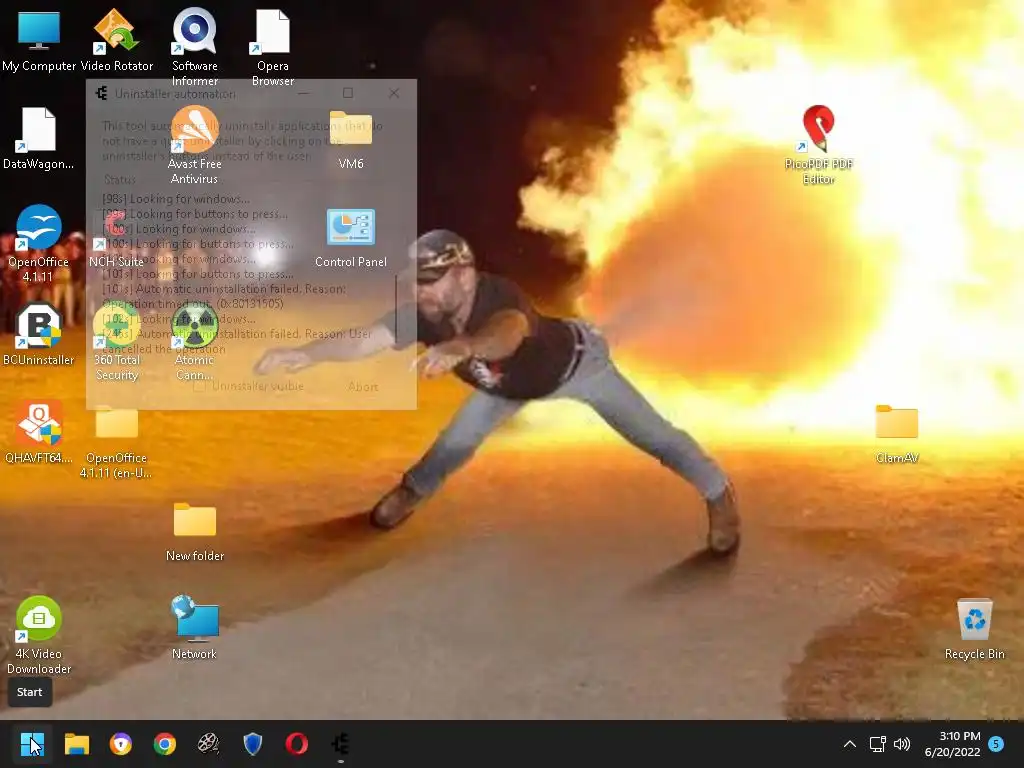This screenshot has height=768, width=1024.
Task: Open the PicoPDF PDF Editor shortcut
Action: (x=819, y=146)
